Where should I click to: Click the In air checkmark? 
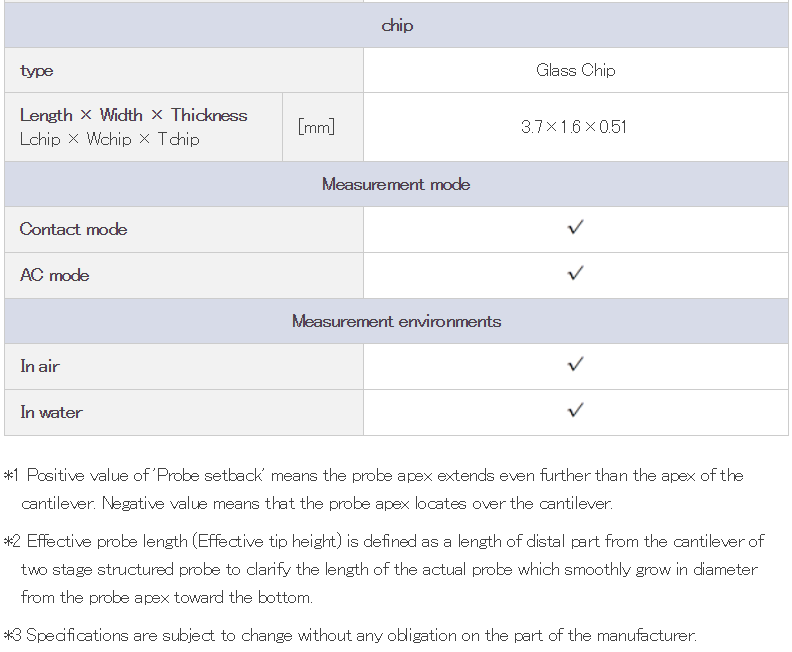(x=575, y=365)
